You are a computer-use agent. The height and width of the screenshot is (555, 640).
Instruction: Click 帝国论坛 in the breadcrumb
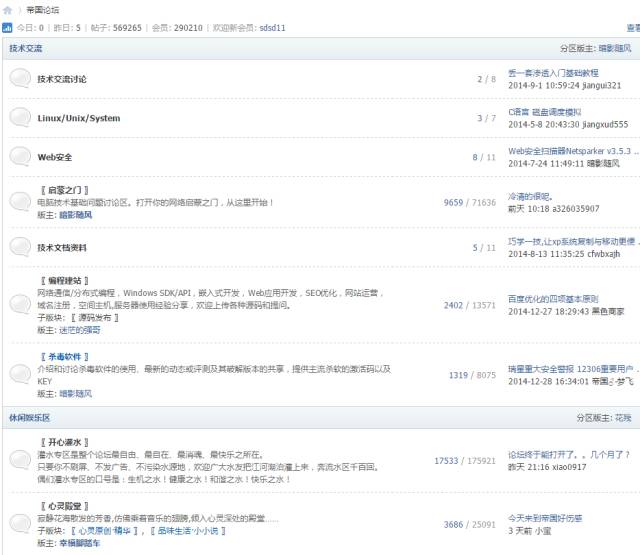(x=42, y=9)
